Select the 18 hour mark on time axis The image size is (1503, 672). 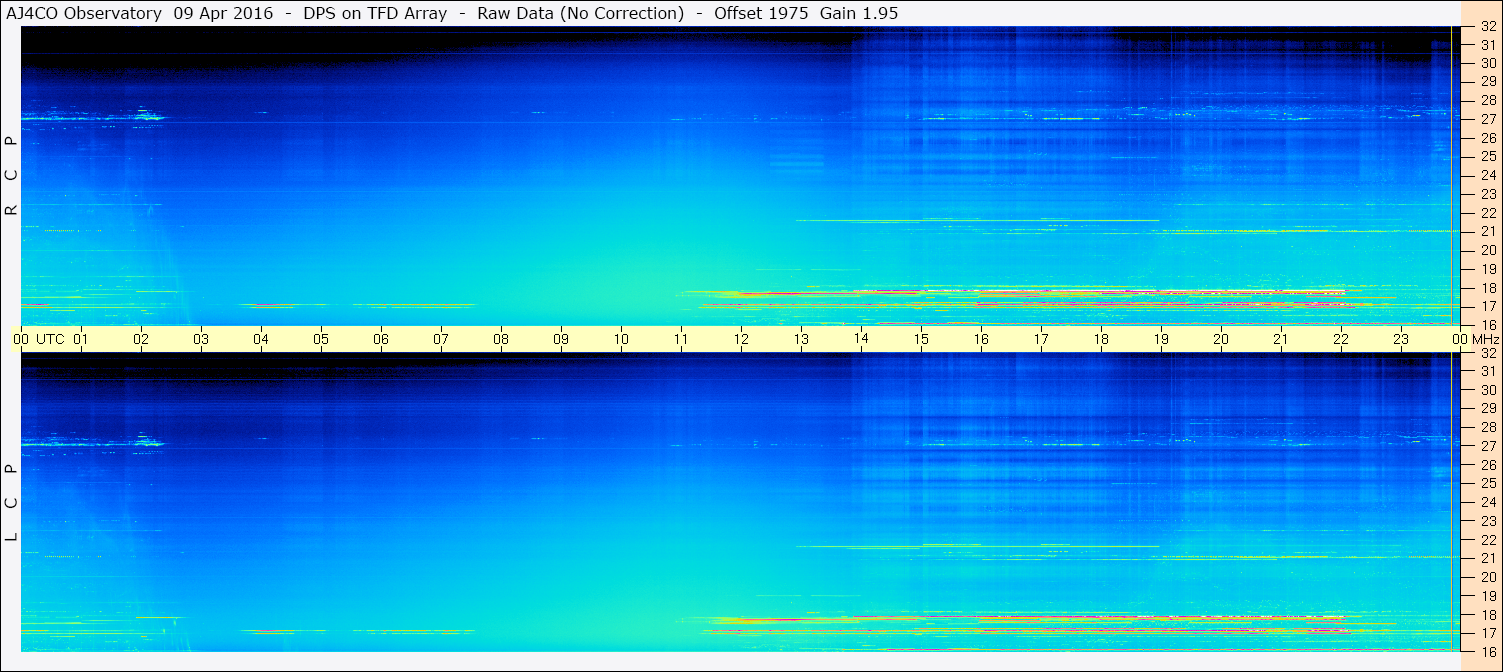(1101, 339)
